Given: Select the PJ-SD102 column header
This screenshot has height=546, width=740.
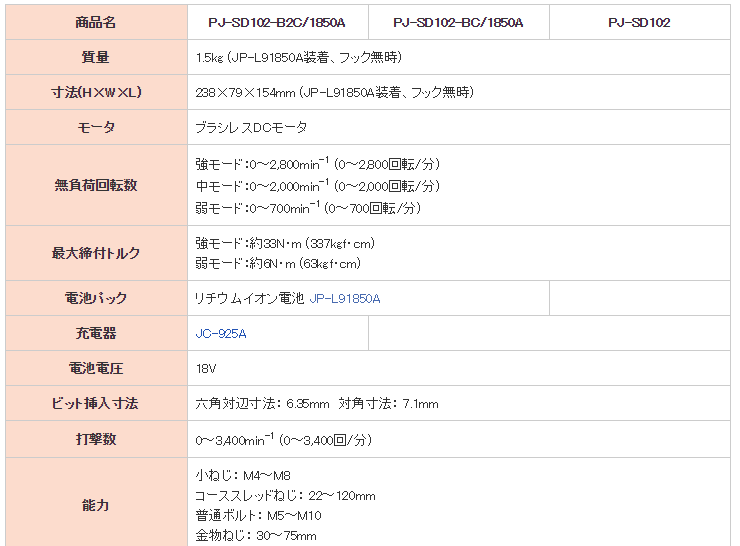Looking at the screenshot, I should coord(639,23).
